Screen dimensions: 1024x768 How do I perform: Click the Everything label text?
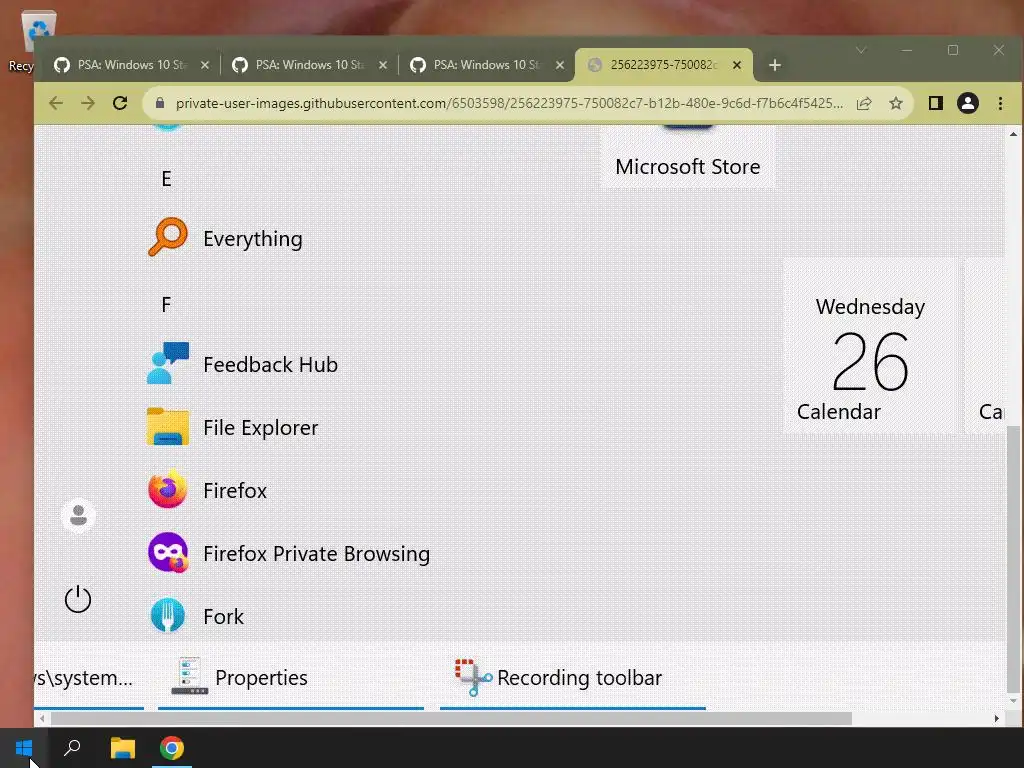(x=253, y=239)
